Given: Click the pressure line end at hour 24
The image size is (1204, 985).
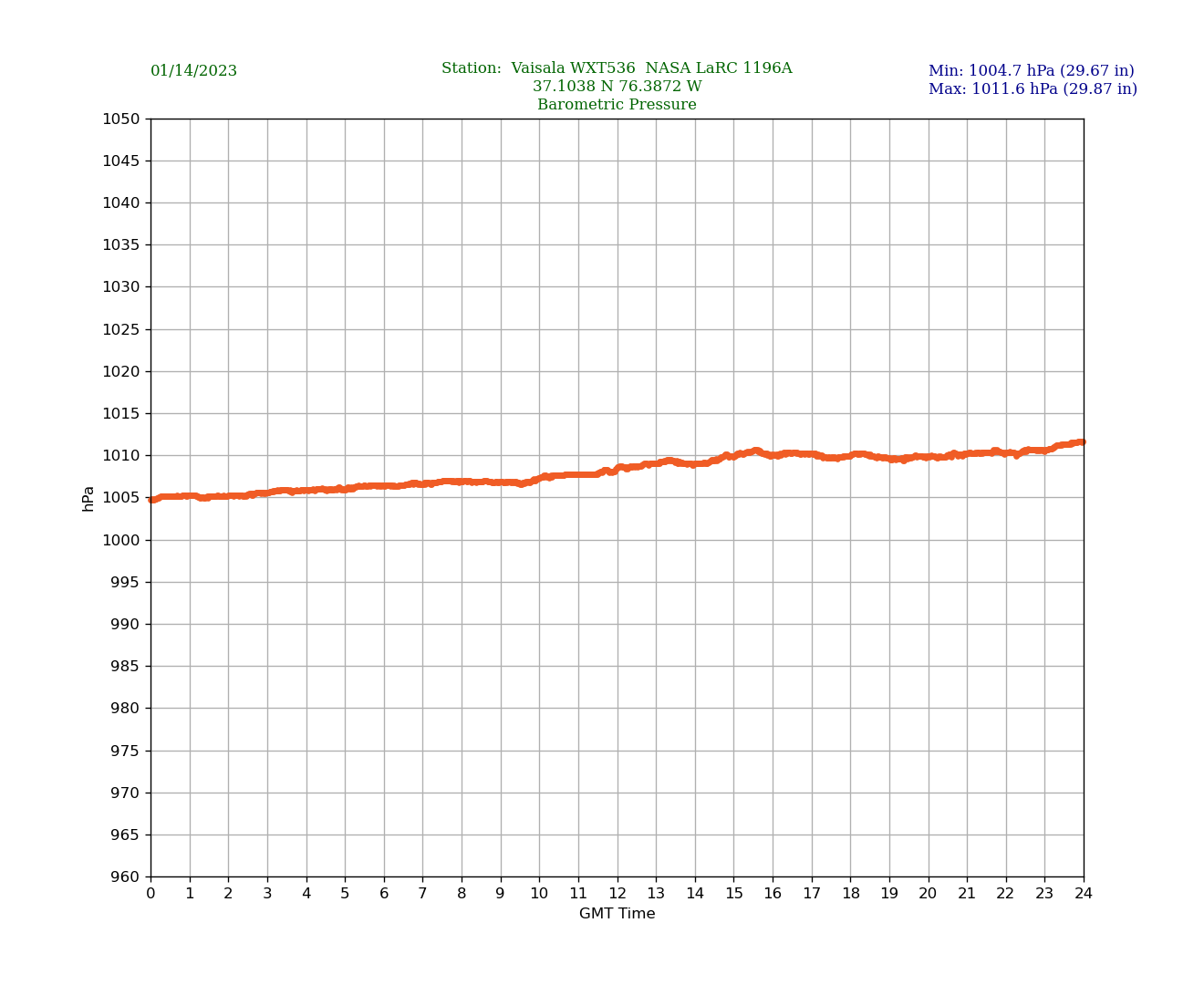Looking at the screenshot, I should tap(1082, 442).
